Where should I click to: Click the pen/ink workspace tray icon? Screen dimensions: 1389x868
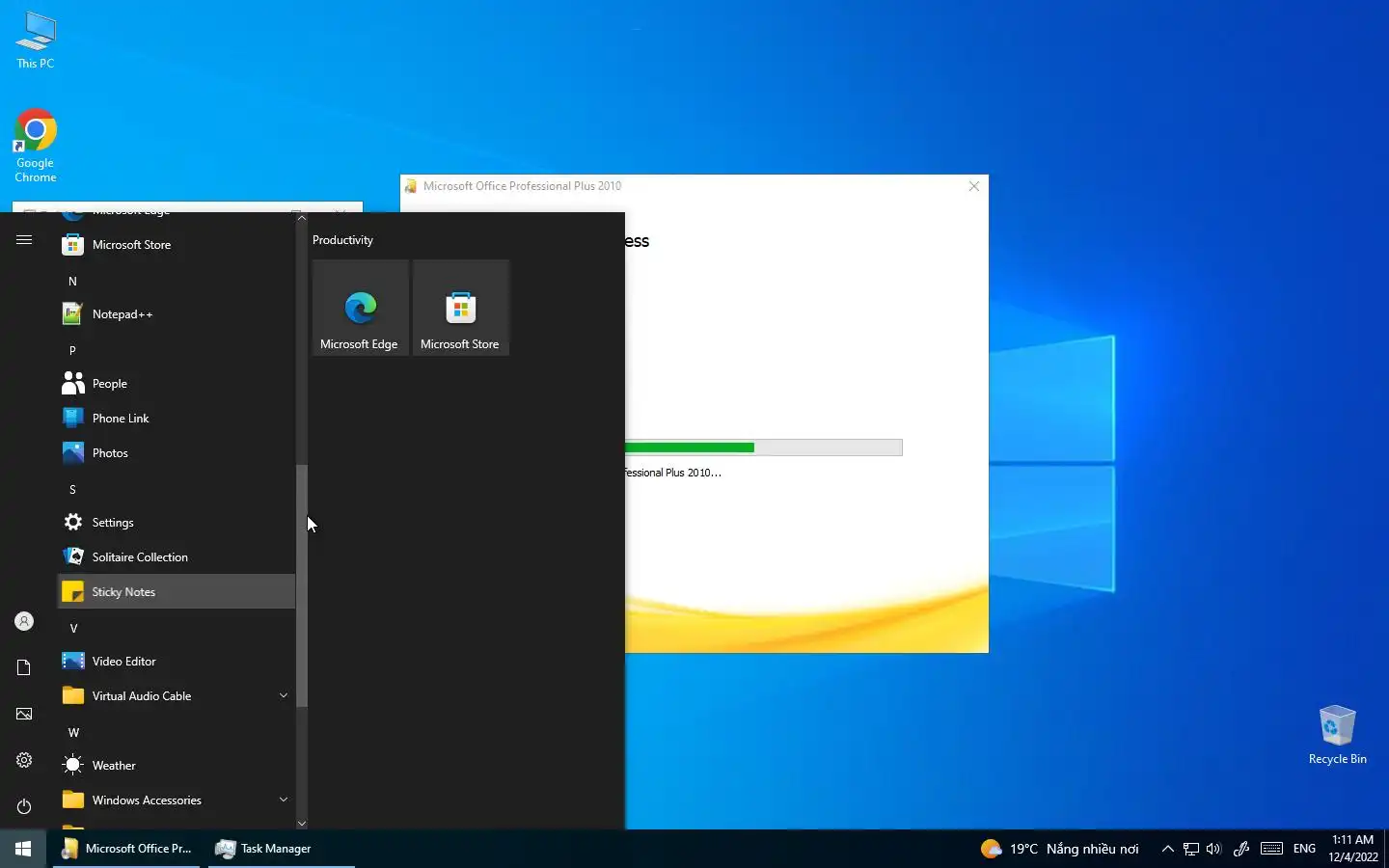tap(1241, 849)
